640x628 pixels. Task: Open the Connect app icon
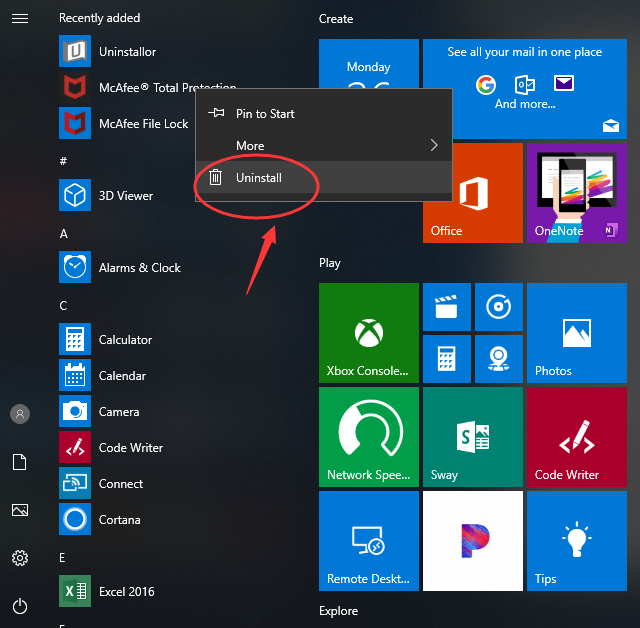[75, 483]
